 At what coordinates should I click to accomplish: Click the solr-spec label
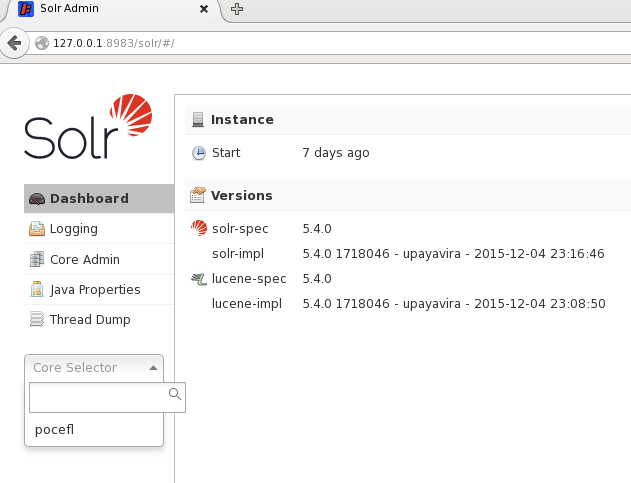[x=240, y=229]
